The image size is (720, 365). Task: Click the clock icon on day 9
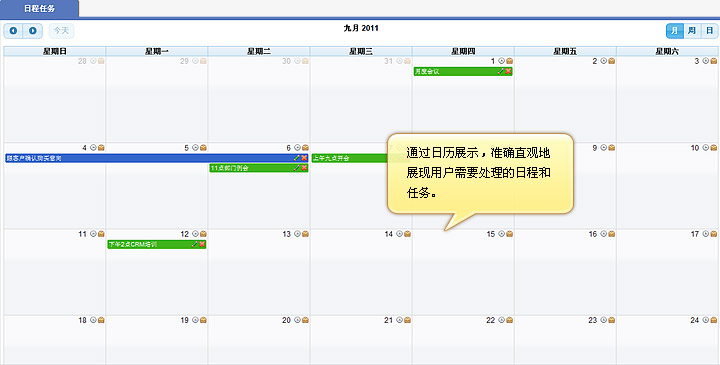tap(603, 147)
